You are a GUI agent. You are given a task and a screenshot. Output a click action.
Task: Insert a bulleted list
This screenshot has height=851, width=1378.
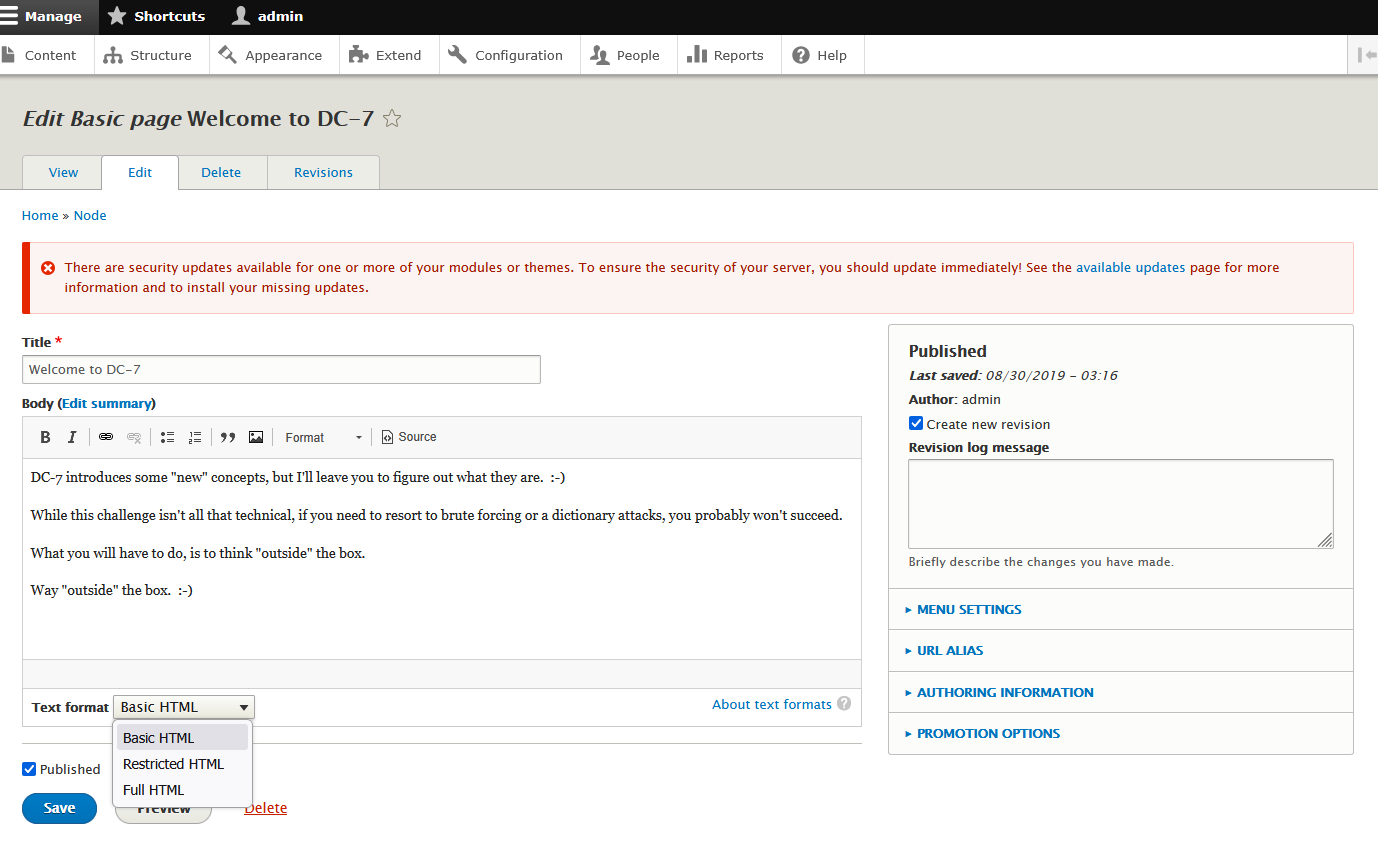[x=168, y=437]
